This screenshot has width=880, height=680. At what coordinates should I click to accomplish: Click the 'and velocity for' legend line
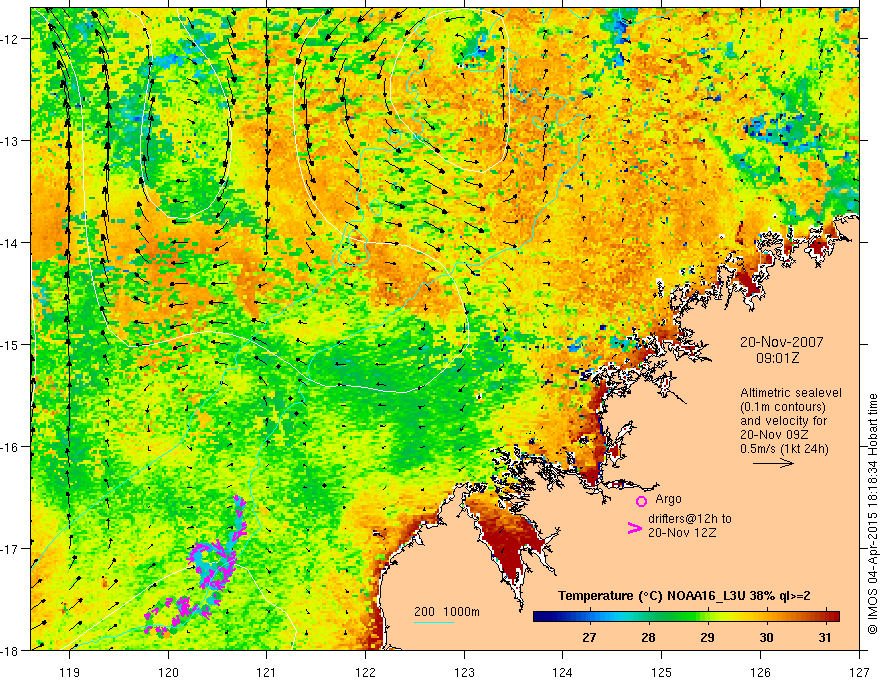(x=783, y=421)
